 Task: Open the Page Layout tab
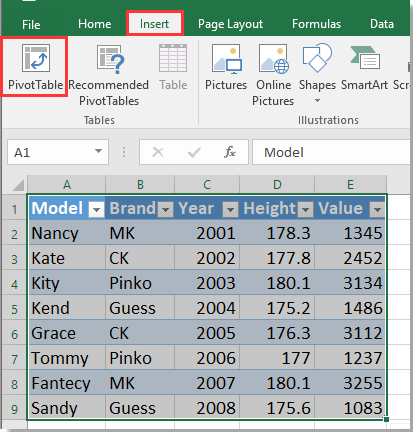point(230,24)
